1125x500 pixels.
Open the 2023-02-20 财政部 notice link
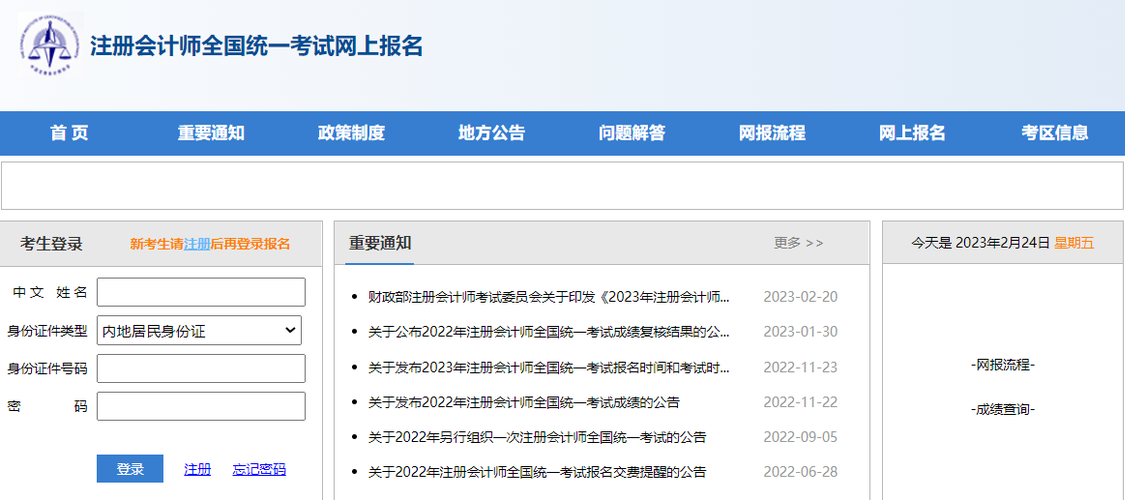click(x=548, y=297)
